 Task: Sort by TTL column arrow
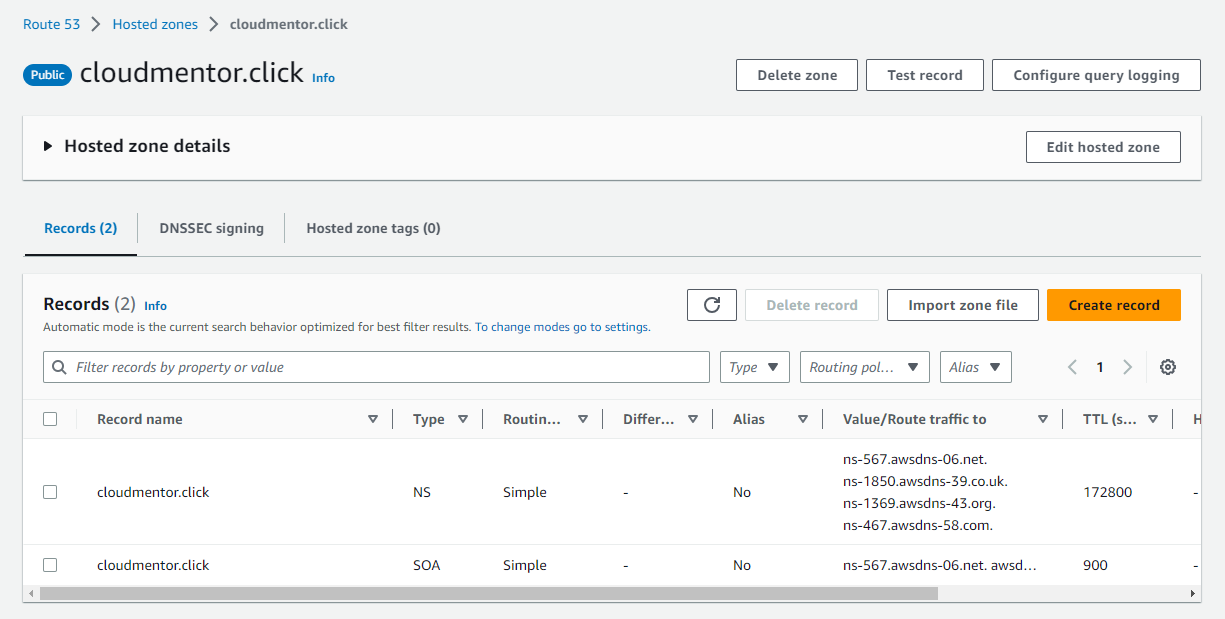pos(1153,419)
